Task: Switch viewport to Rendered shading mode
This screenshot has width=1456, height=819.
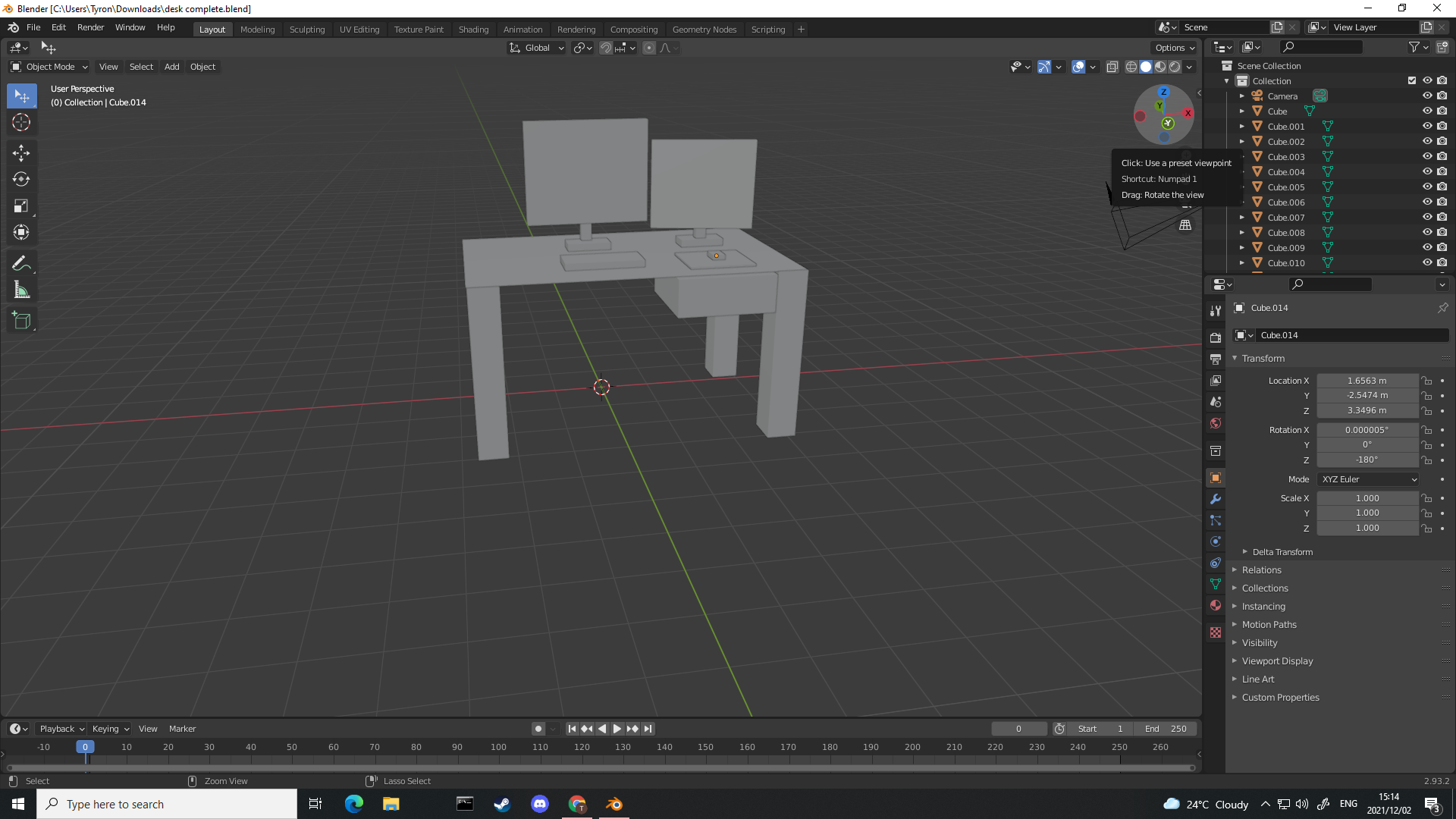Action: click(x=1175, y=67)
